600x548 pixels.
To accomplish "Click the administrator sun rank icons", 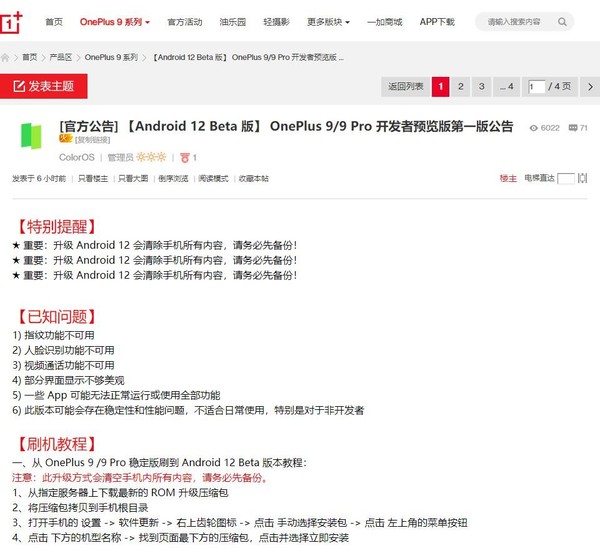I will coord(151,157).
